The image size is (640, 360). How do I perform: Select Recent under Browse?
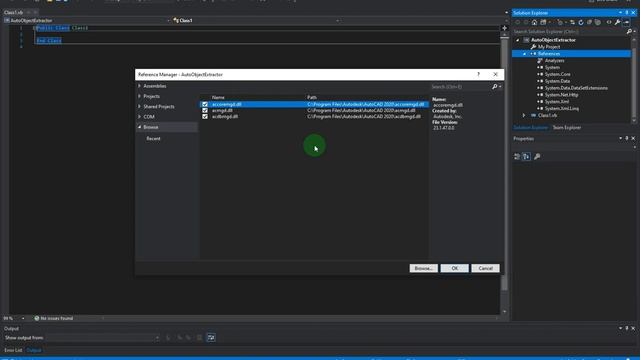coord(153,138)
